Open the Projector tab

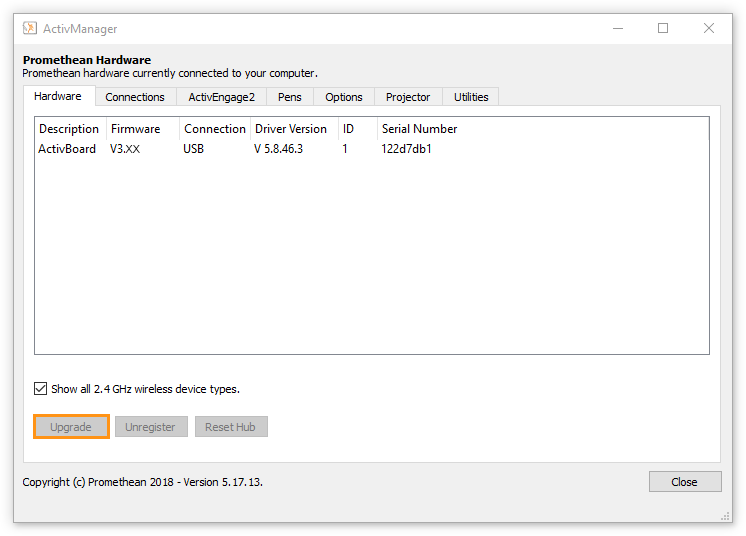408,97
